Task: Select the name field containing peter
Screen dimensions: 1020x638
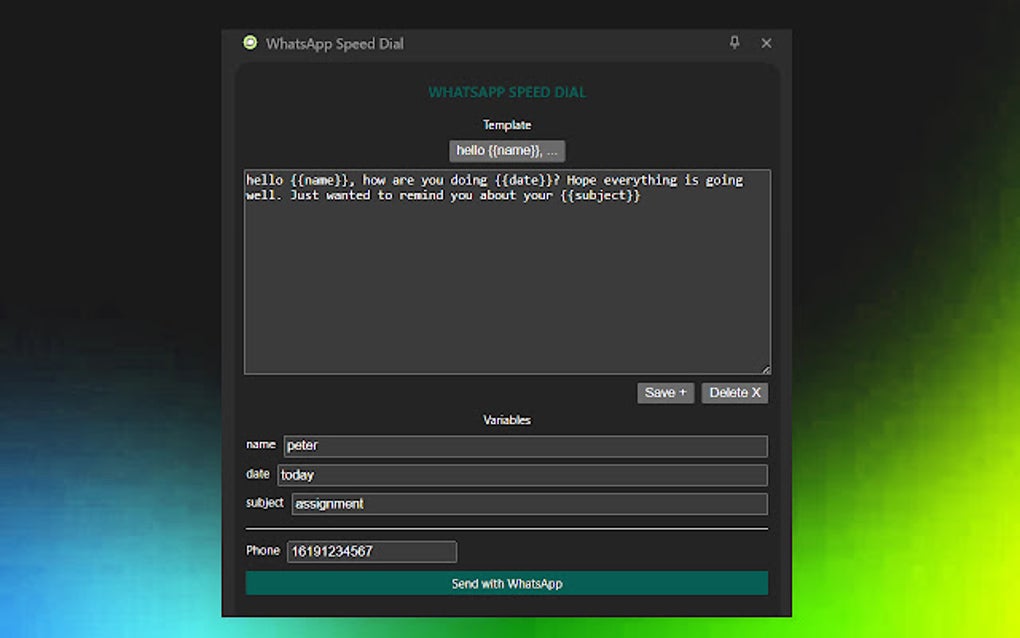Action: click(x=525, y=445)
